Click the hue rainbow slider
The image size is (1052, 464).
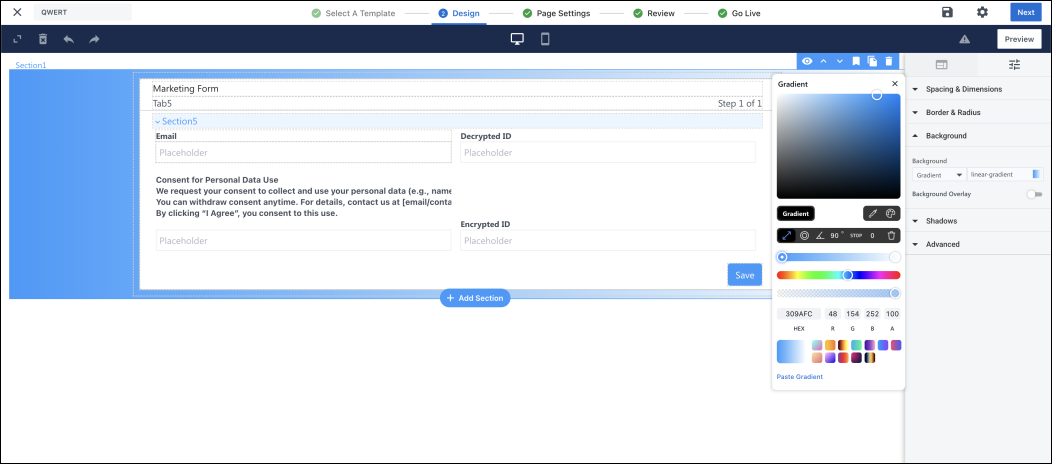click(x=838, y=275)
